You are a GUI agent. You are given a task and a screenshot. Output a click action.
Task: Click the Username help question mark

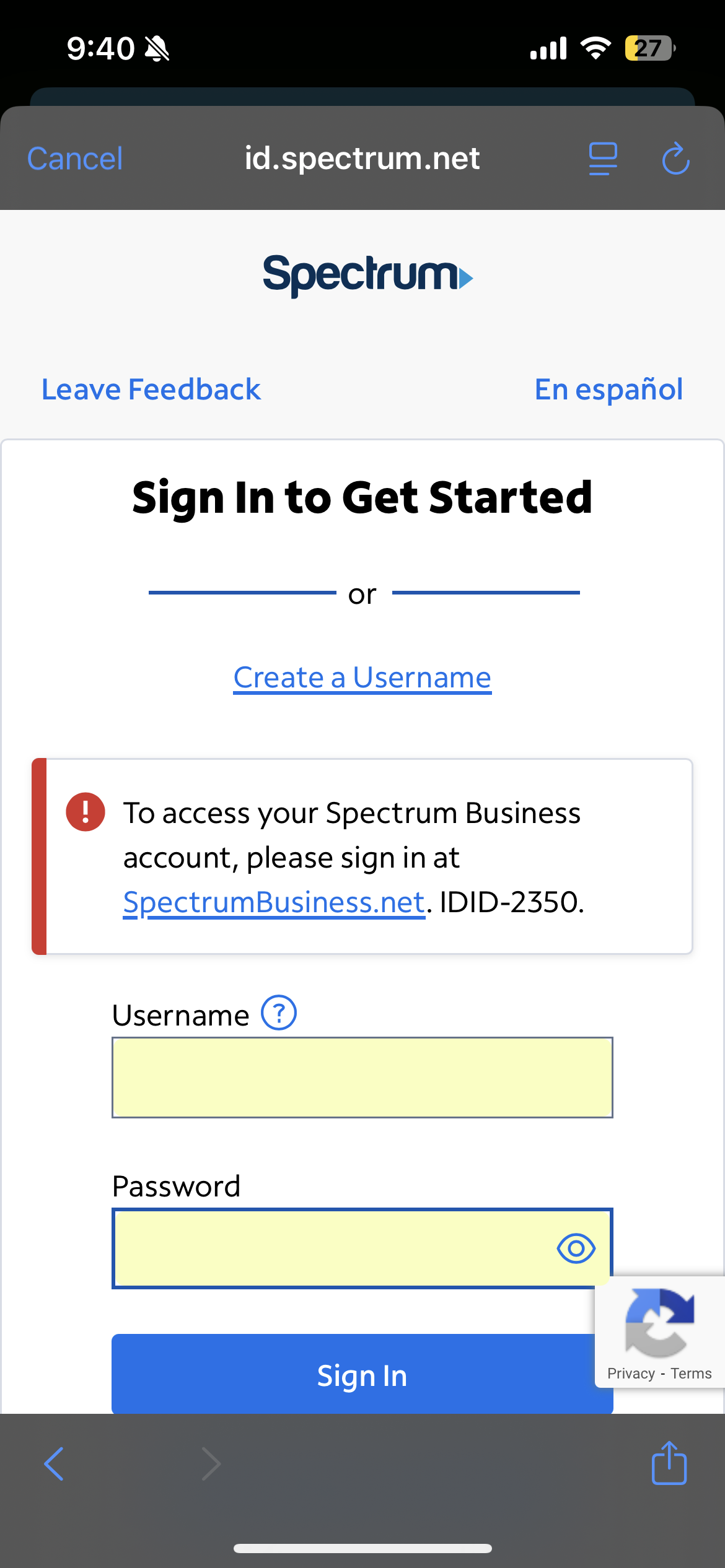coord(279,1013)
